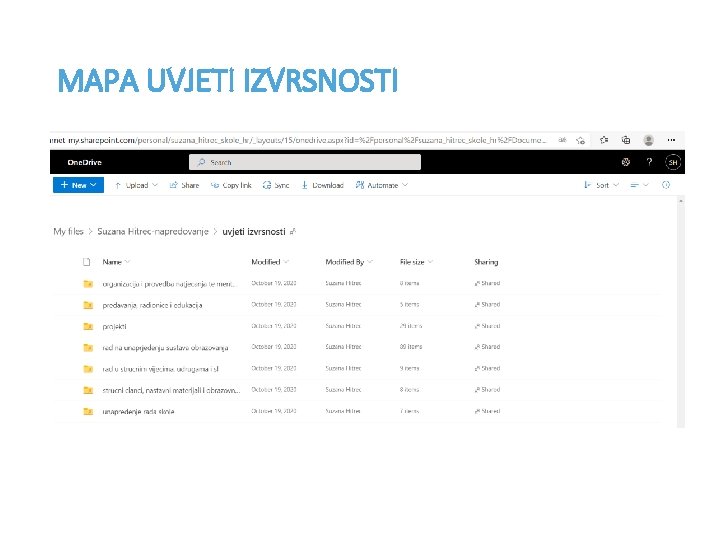Click the Sharing column header
The height and width of the screenshot is (540, 720).
486,262
